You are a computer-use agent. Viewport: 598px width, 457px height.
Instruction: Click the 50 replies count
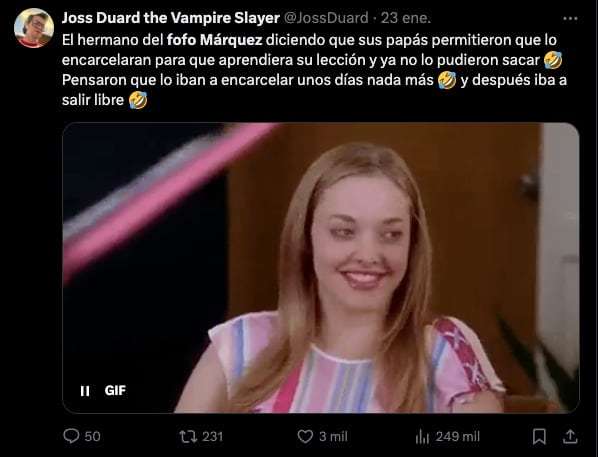tap(92, 436)
